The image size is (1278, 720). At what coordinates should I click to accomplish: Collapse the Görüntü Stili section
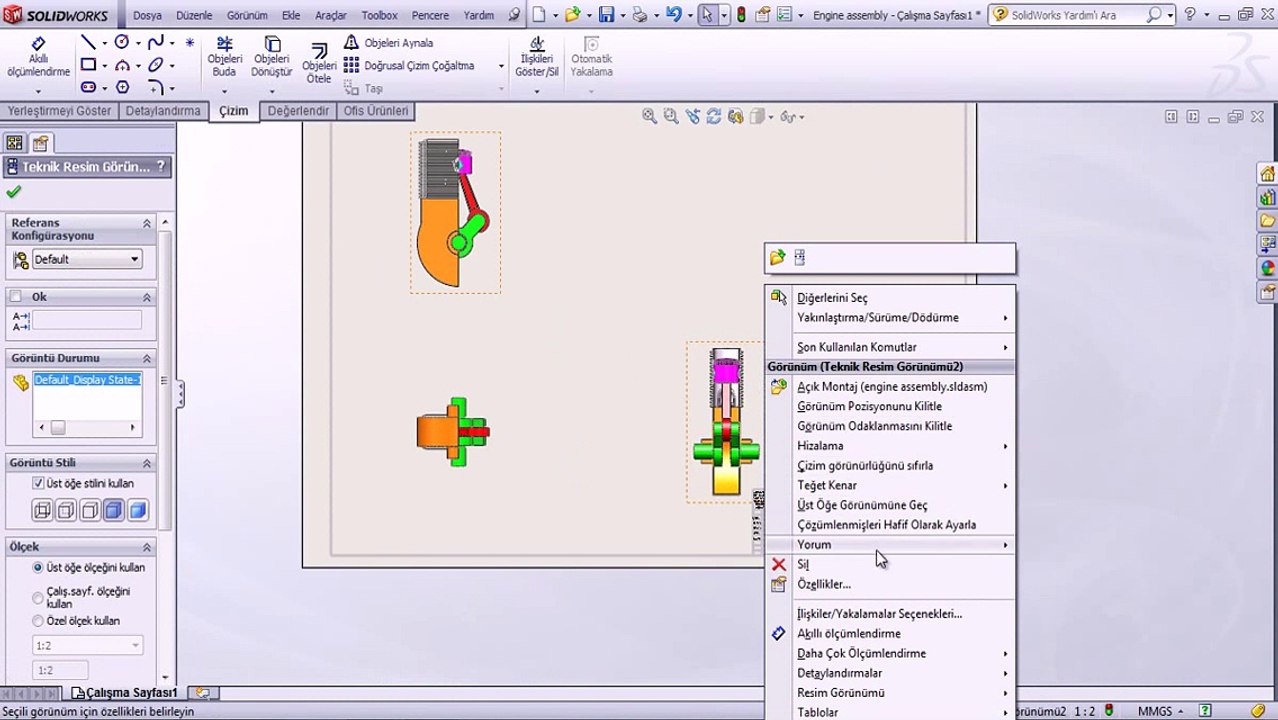click(x=146, y=463)
